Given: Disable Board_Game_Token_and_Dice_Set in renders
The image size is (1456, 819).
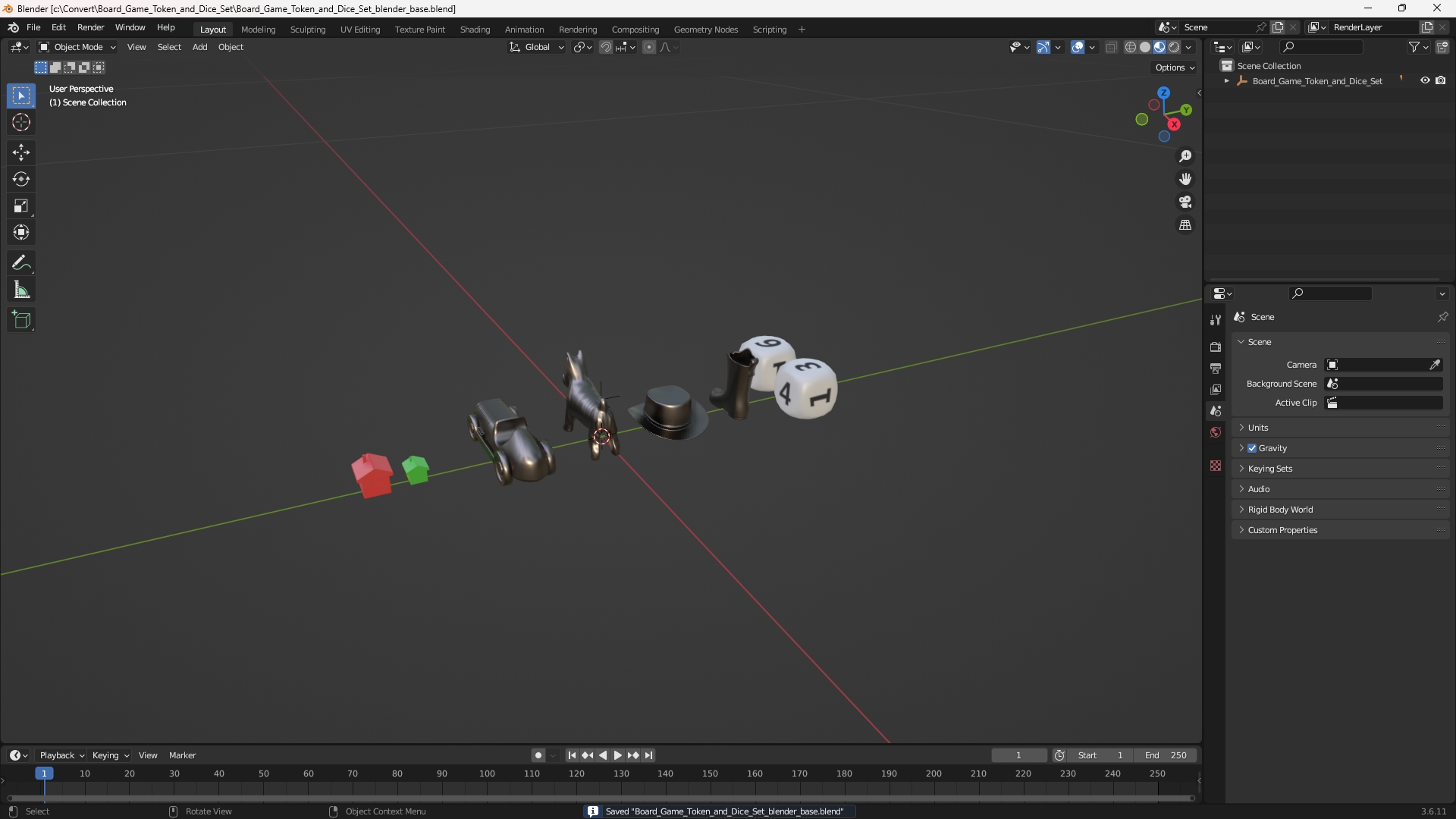Looking at the screenshot, I should click(x=1441, y=80).
